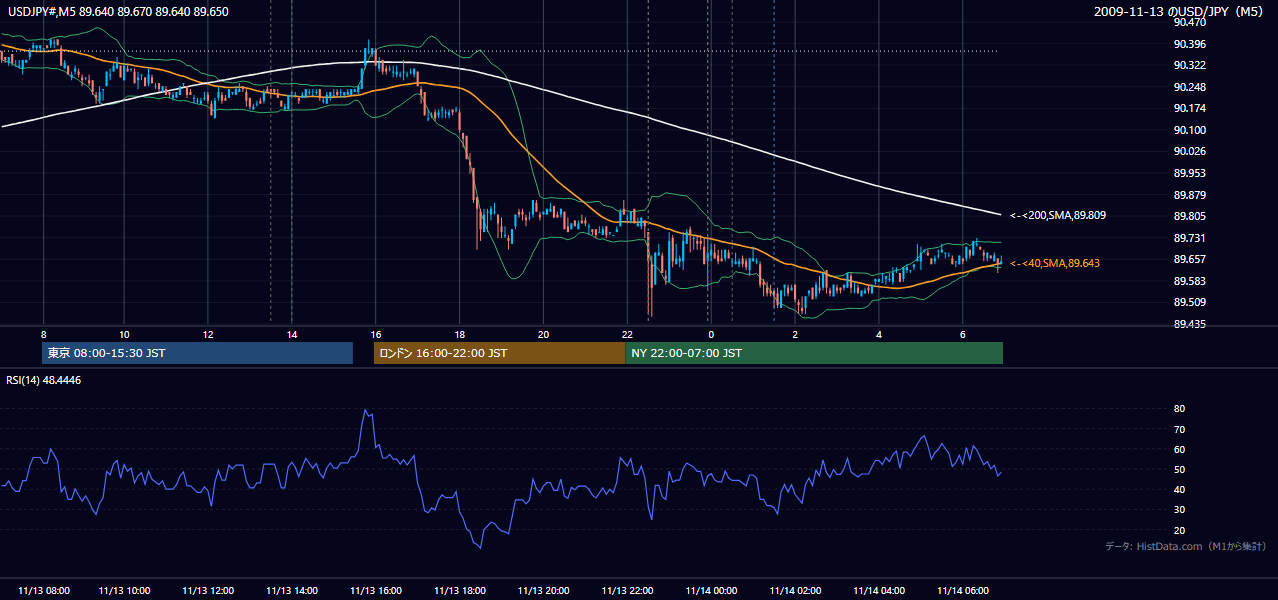1278x600 pixels.
Task: Click bottom time label 11/13 14:00
Action: click(292, 591)
